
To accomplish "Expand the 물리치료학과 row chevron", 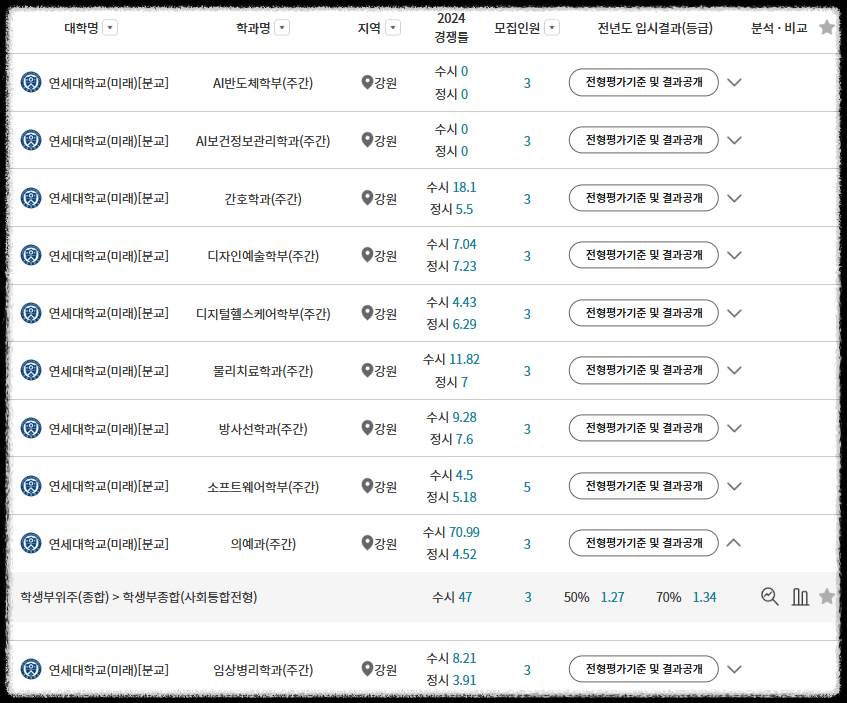I will [x=734, y=370].
